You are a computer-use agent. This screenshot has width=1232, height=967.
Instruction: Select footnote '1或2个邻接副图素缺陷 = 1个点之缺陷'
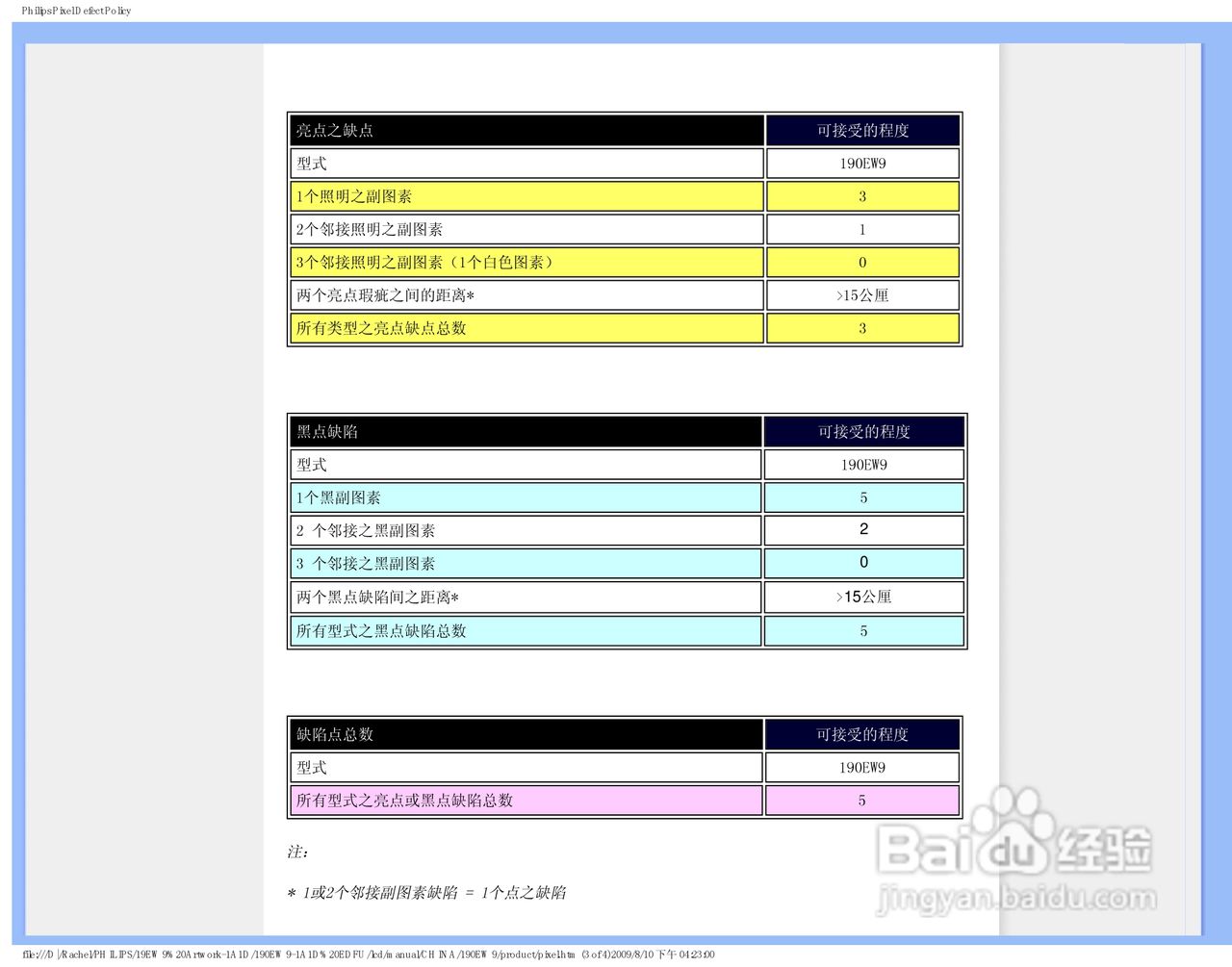point(434,892)
